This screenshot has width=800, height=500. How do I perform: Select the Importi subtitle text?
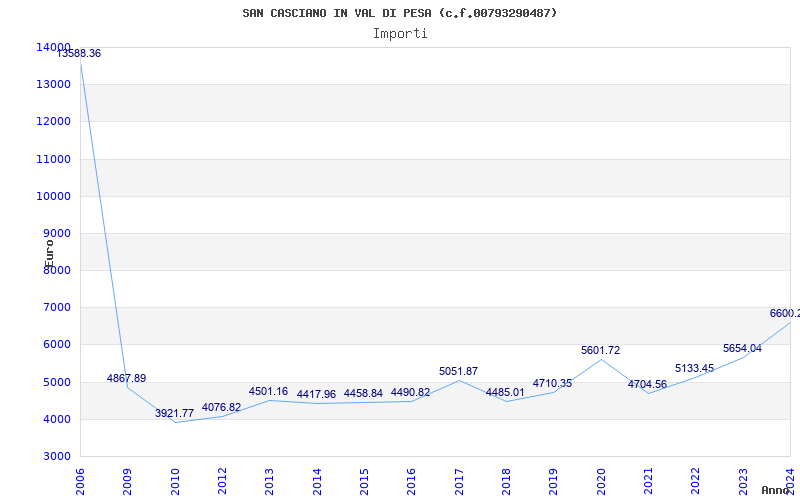pos(400,34)
